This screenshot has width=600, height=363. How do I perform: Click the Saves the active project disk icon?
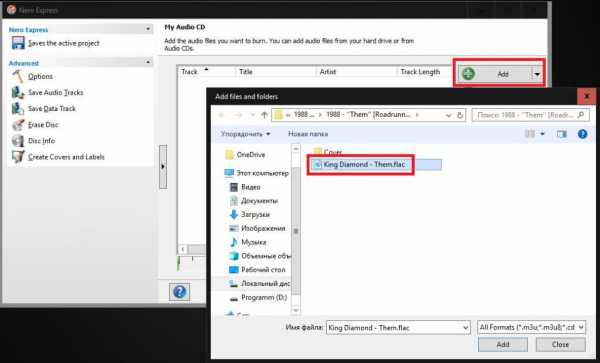18,43
